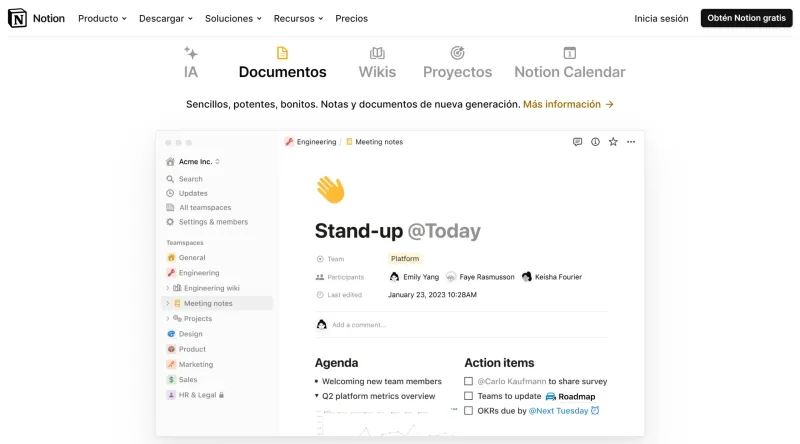This screenshot has width=800, height=444.
Task: Click the comments icon in page header
Action: tap(578, 142)
